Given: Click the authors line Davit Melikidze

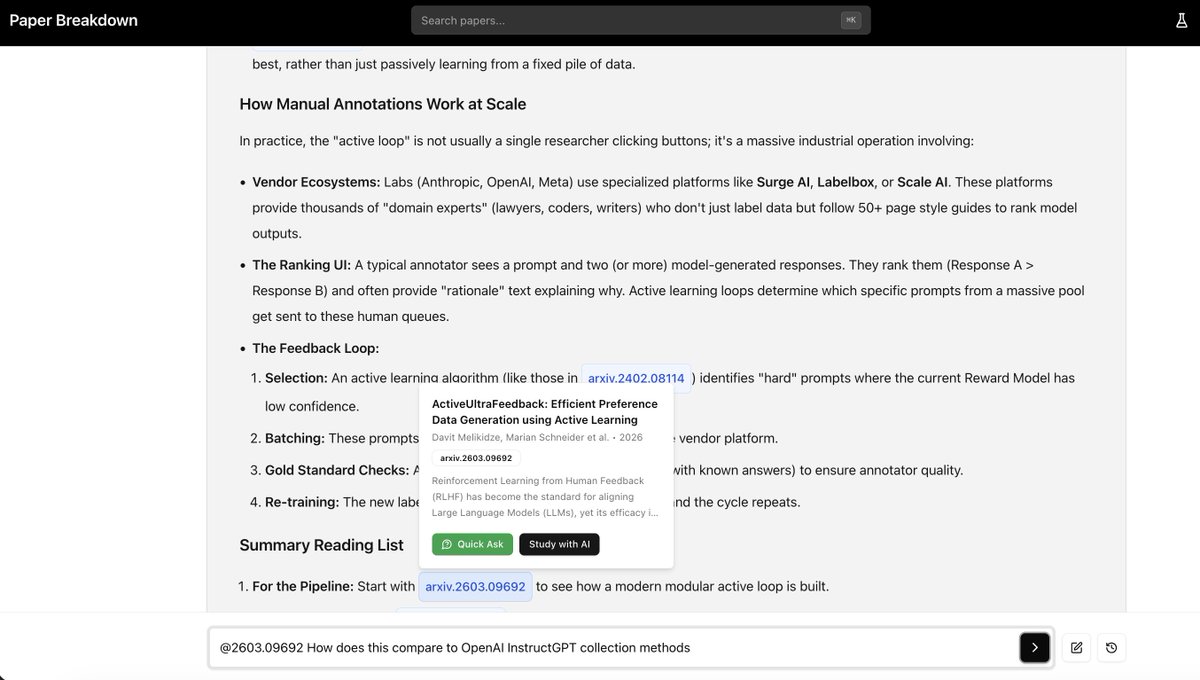Looking at the screenshot, I should (537, 438).
